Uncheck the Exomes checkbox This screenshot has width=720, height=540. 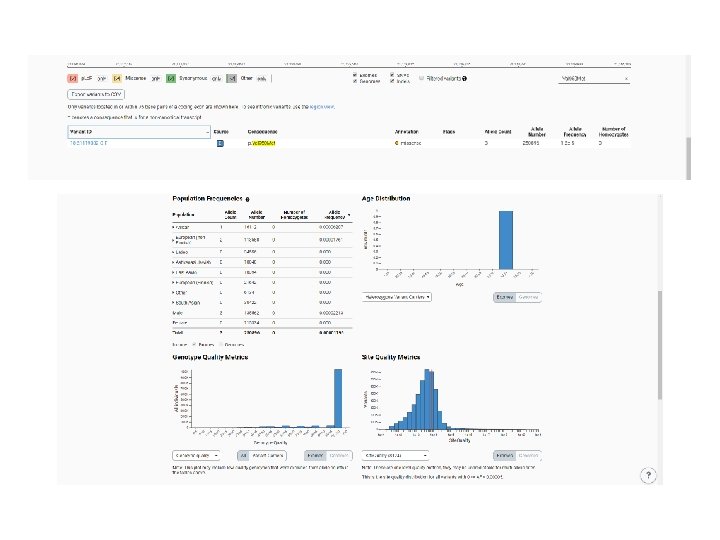(355, 75)
